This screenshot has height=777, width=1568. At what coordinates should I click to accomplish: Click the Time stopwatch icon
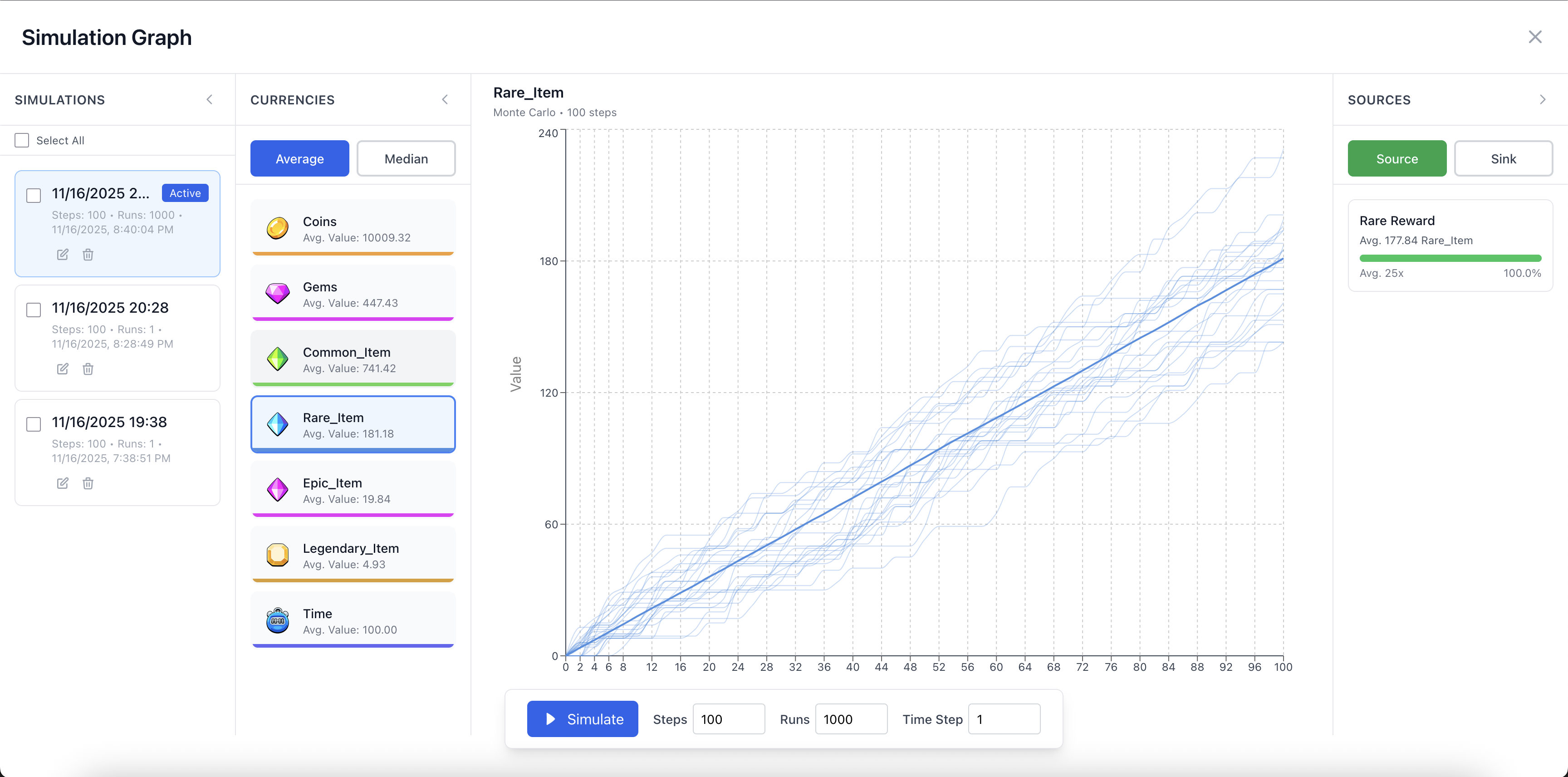tap(278, 620)
